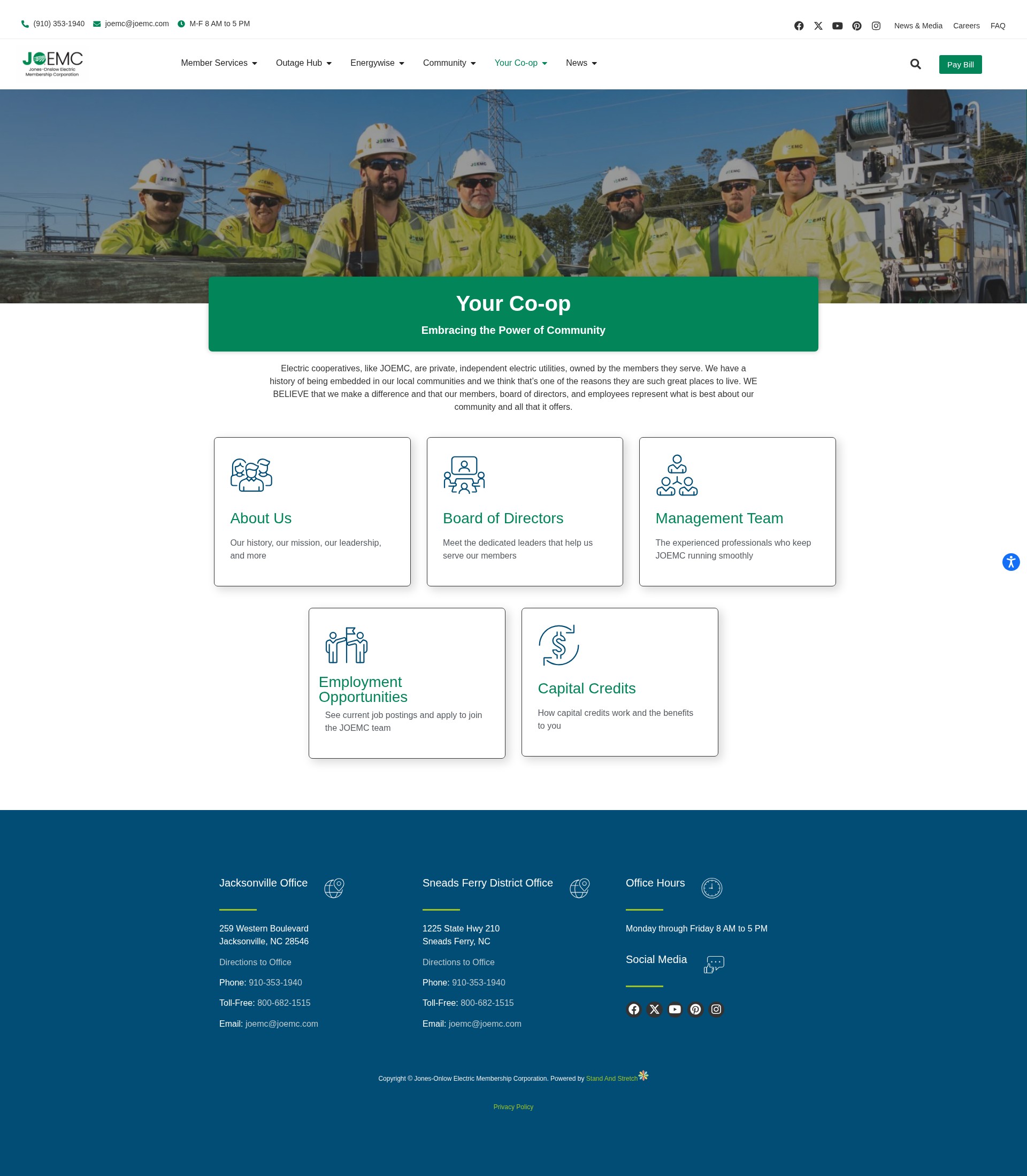Viewport: 1027px width, 1176px height.
Task: Click the search magnifier icon
Action: click(x=916, y=64)
